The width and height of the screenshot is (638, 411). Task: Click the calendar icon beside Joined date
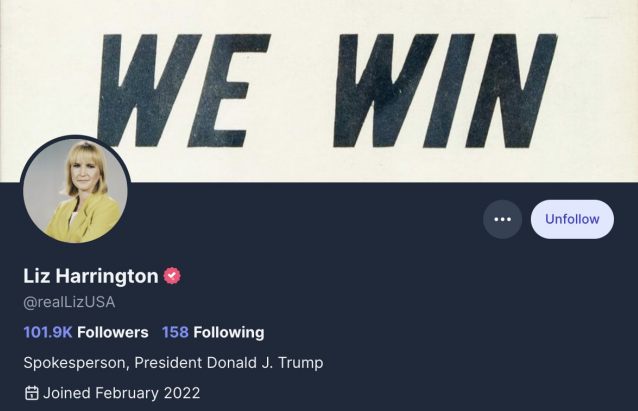point(31,393)
